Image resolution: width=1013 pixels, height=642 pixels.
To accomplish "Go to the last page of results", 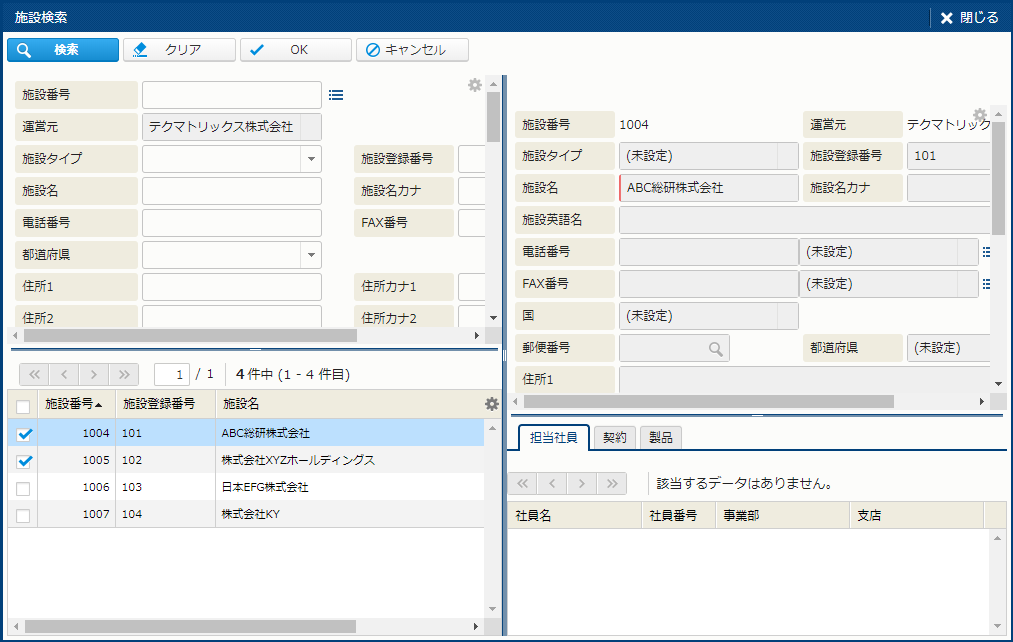I will pos(124,374).
